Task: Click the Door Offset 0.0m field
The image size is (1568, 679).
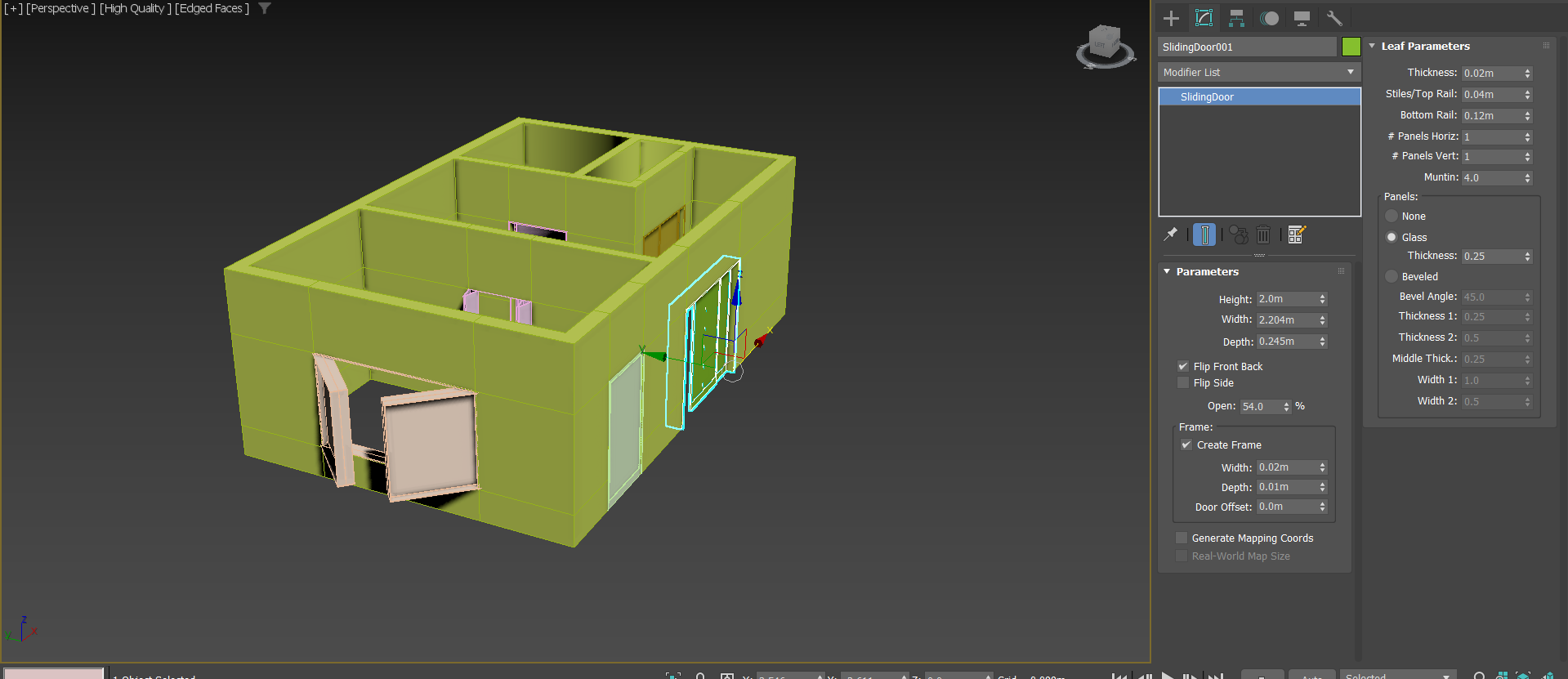Action: click(1287, 507)
